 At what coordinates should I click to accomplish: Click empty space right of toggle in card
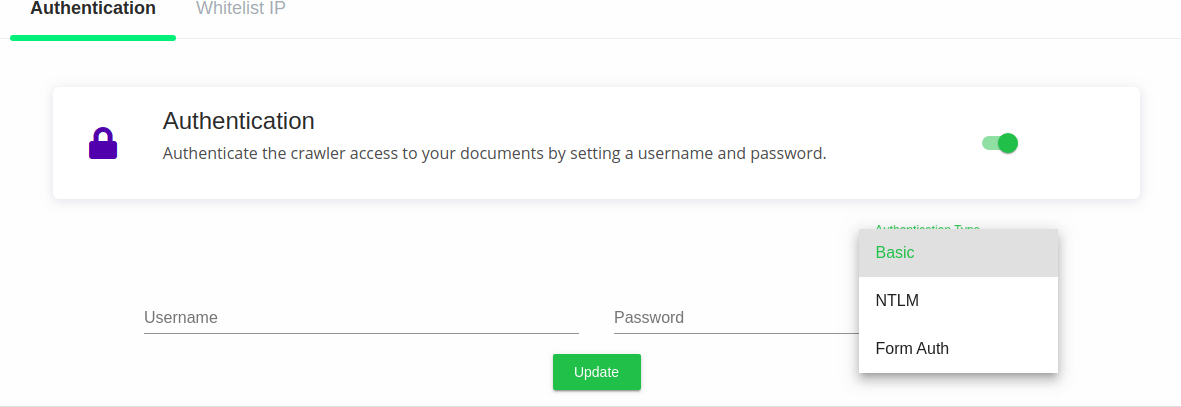point(1077,143)
